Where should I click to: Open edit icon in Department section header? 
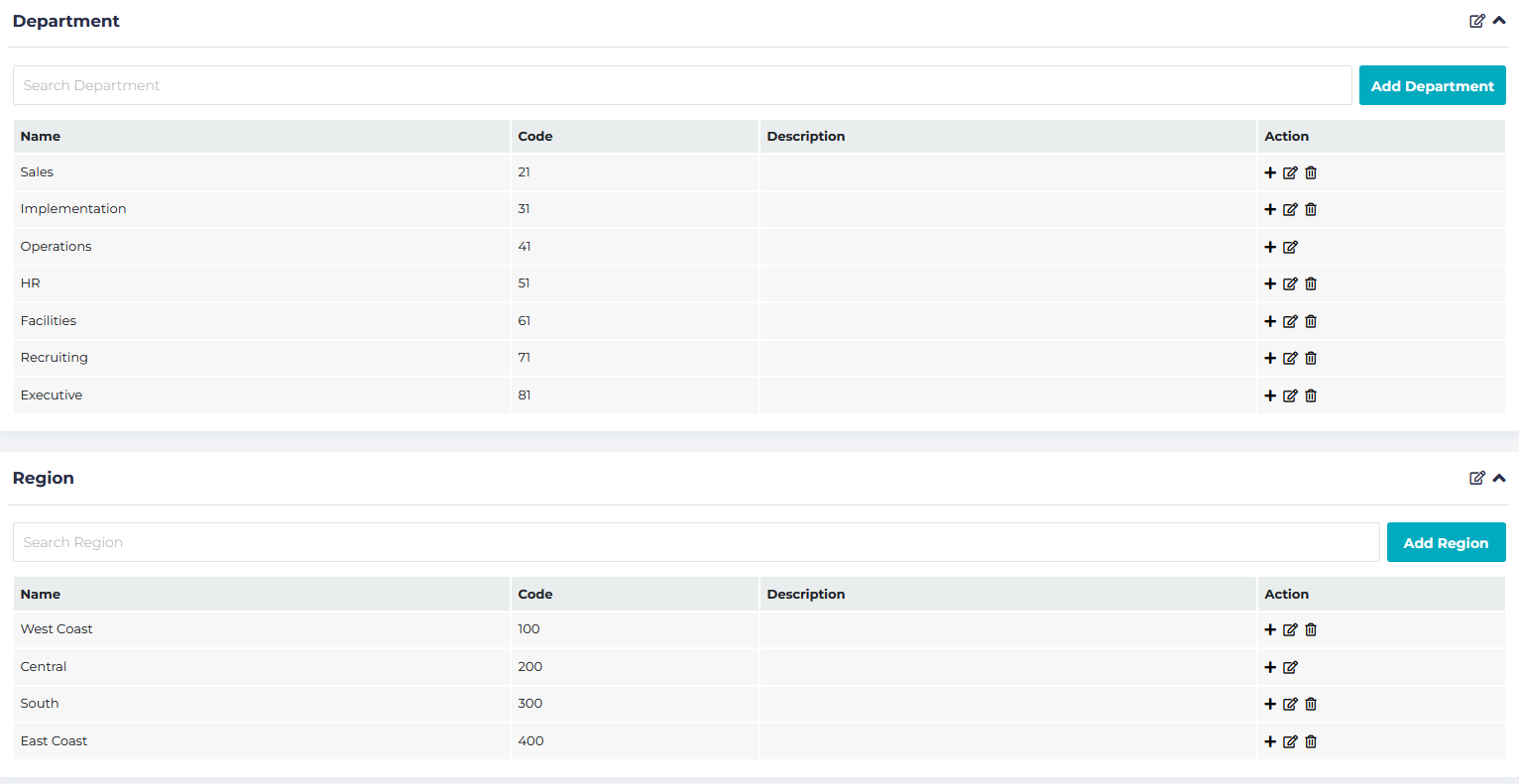tap(1477, 21)
